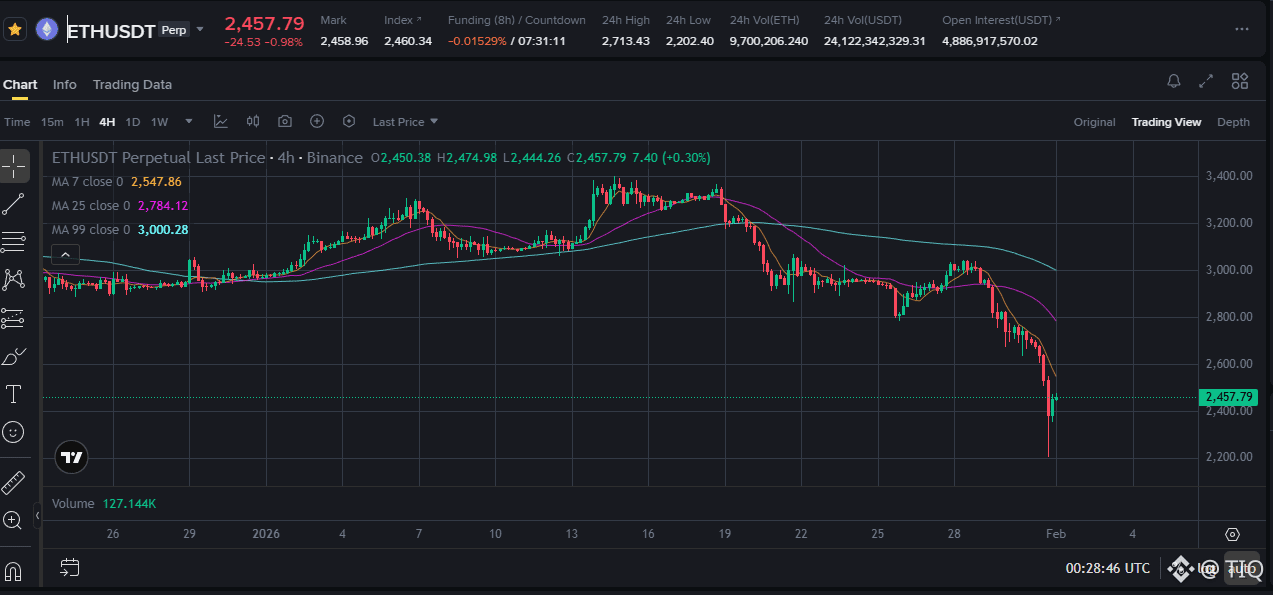Screen dimensions: 1273x595
Task: Switch to Trading View chart mode
Action: (1166, 122)
